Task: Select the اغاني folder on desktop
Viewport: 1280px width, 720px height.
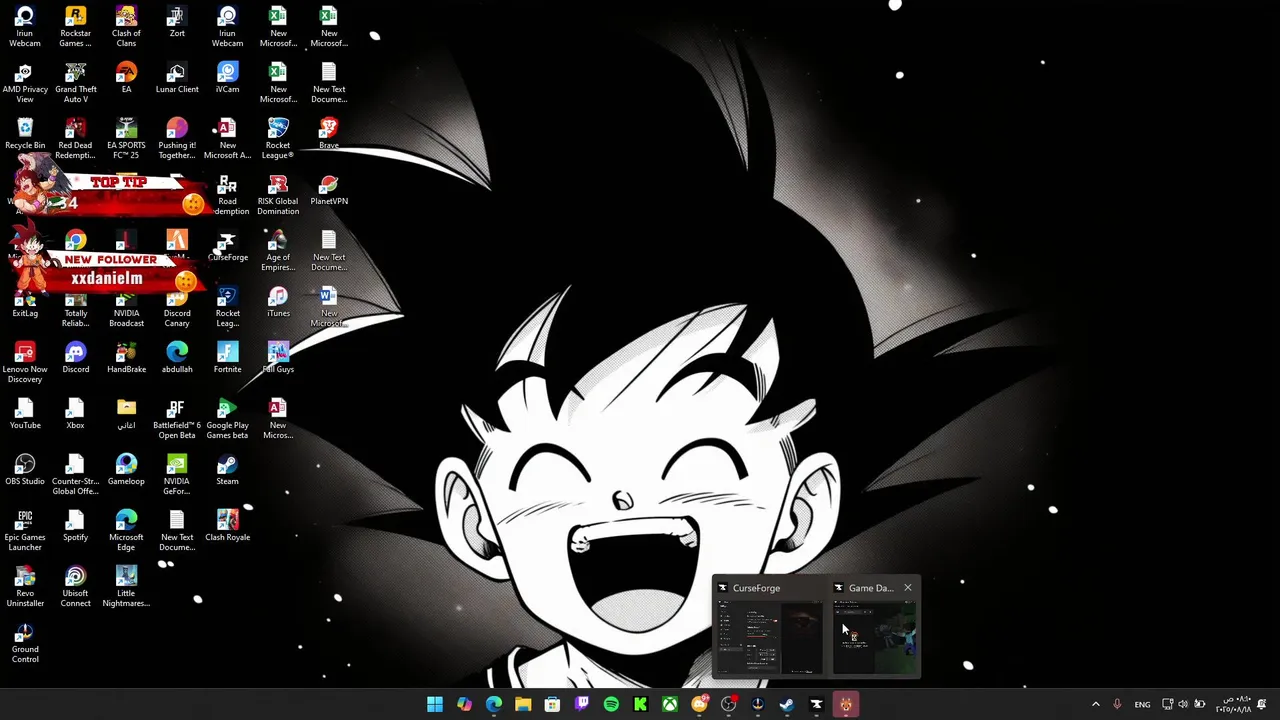Action: point(126,414)
